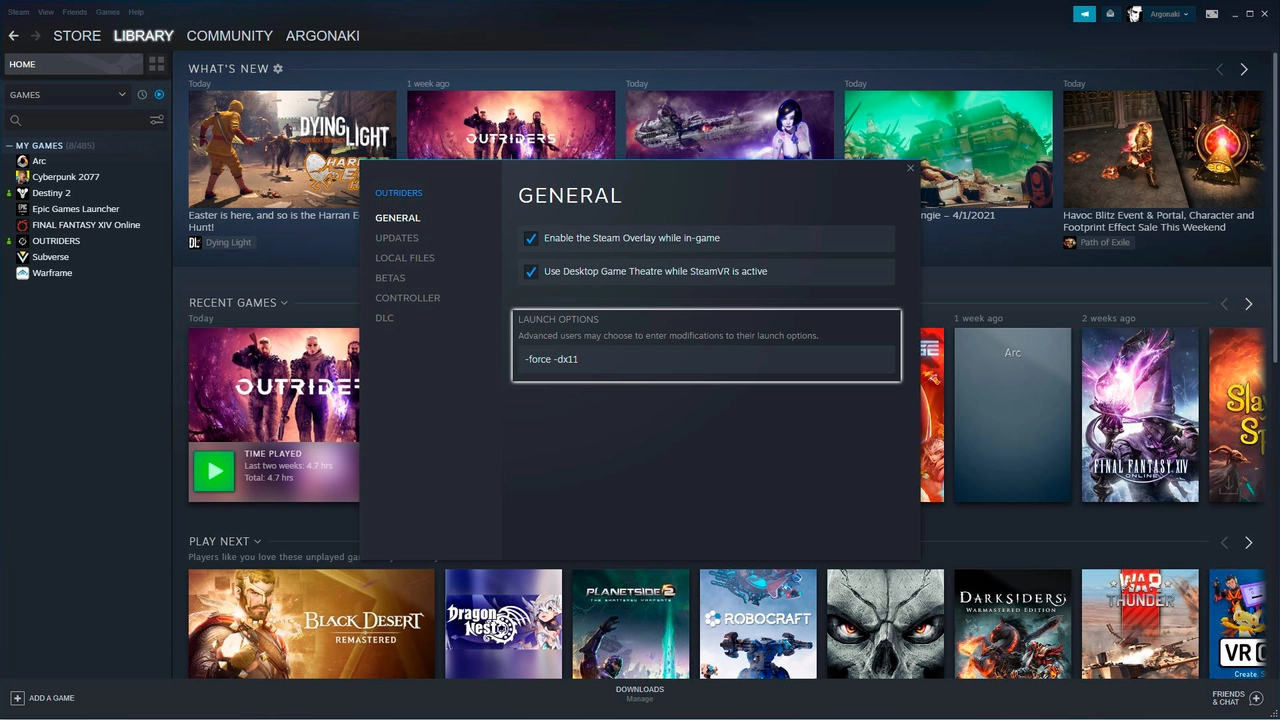Enter Big Picture mode icon
1280x720 pixels.
point(1212,14)
